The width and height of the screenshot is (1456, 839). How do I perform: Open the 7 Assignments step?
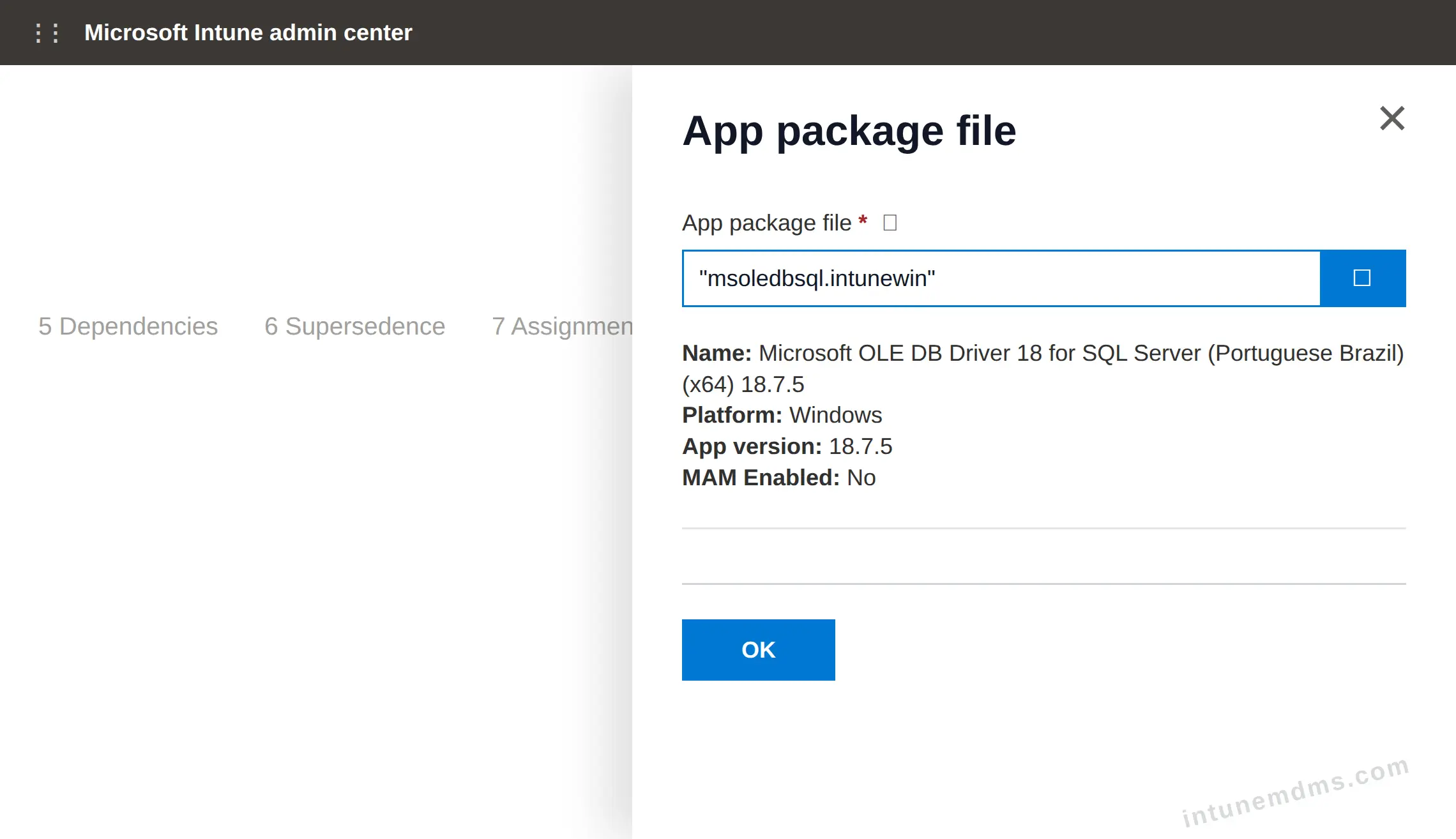tap(562, 326)
